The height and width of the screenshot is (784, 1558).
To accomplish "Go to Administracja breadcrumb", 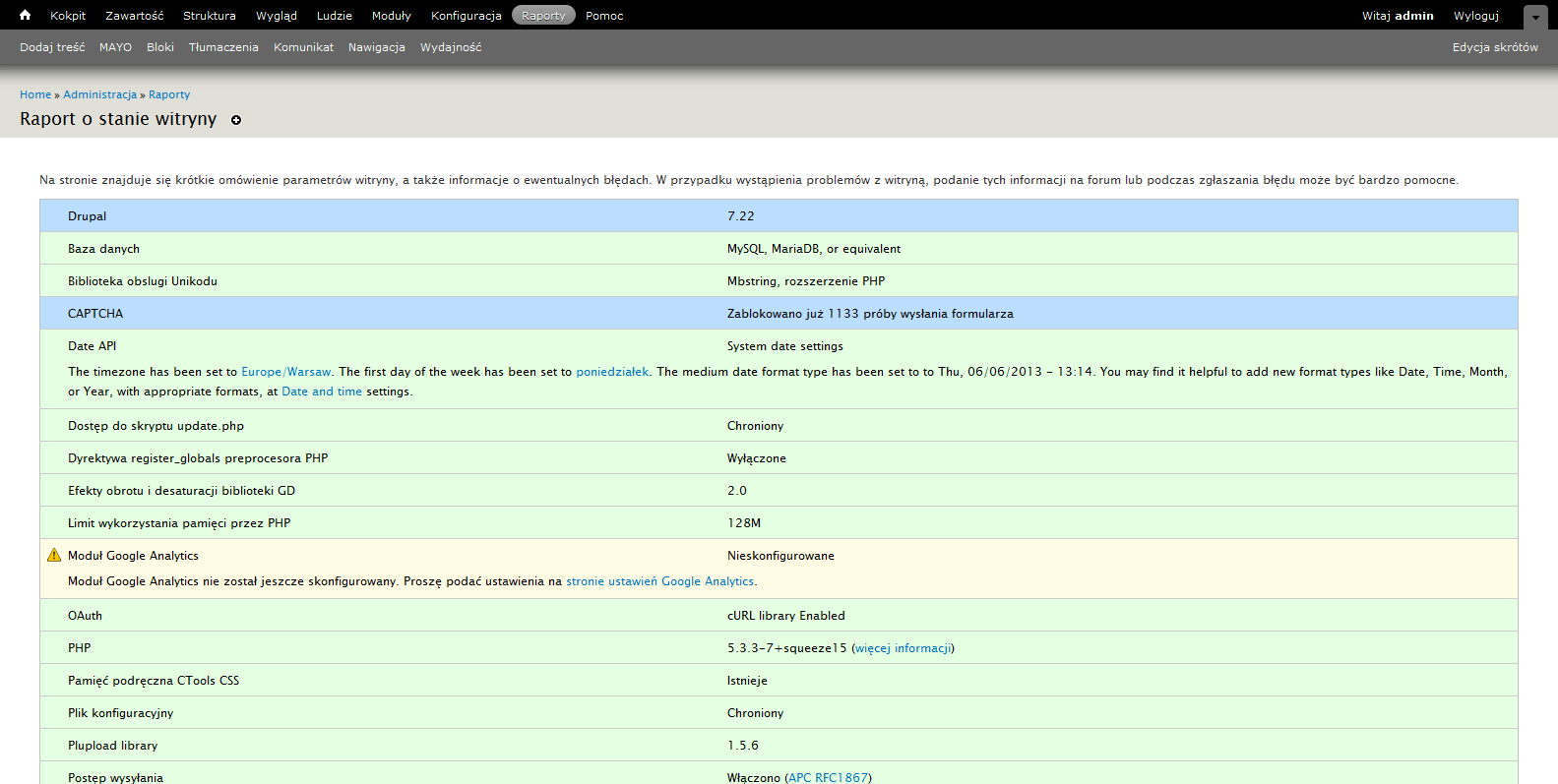I will click(x=100, y=94).
